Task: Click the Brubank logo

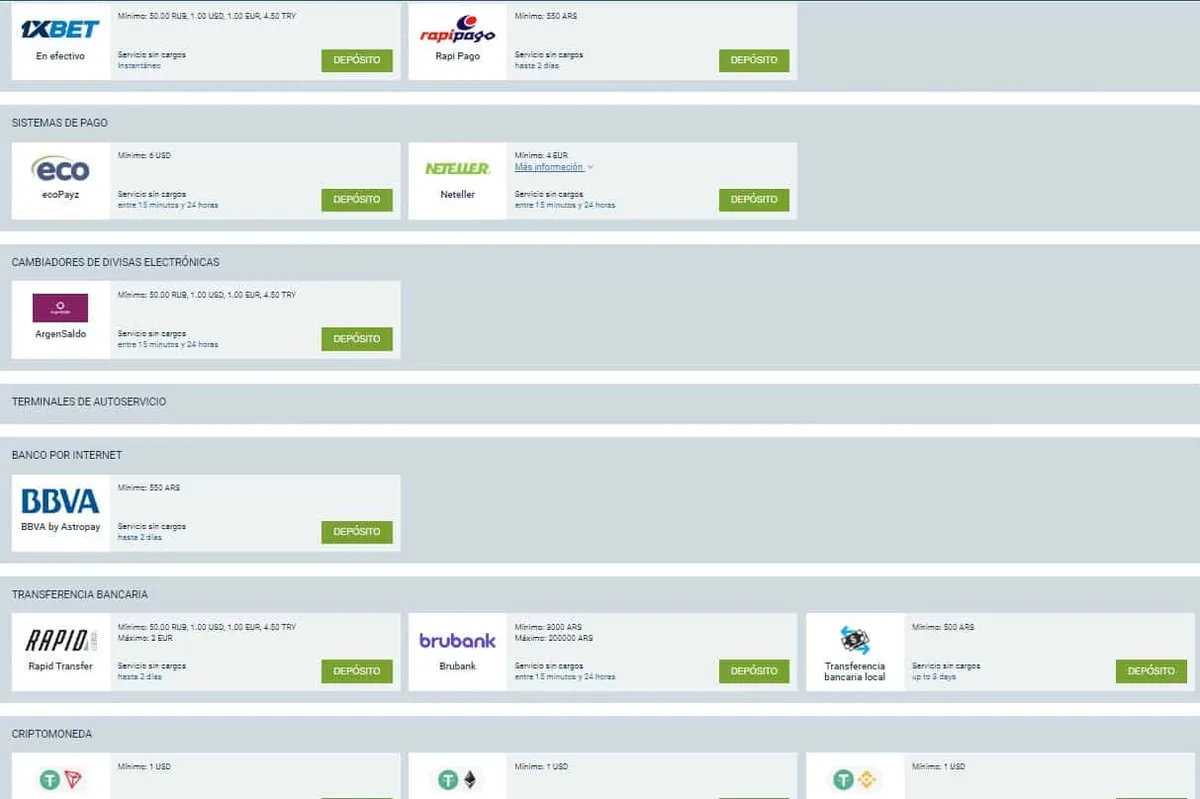Action: pyautogui.click(x=457, y=641)
